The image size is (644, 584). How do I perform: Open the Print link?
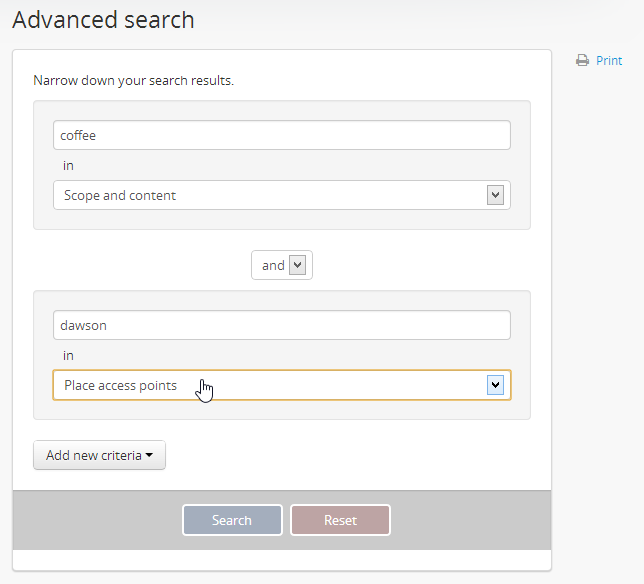tap(609, 61)
